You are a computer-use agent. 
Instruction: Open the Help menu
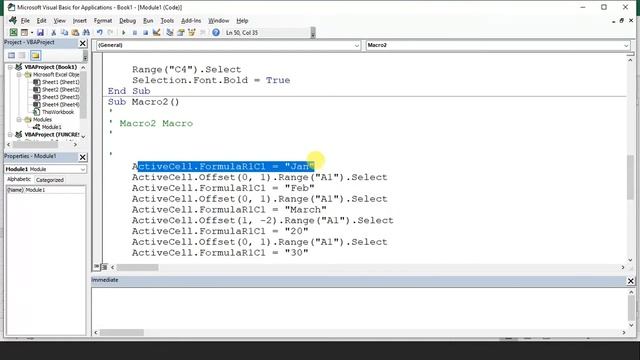click(x=242, y=20)
